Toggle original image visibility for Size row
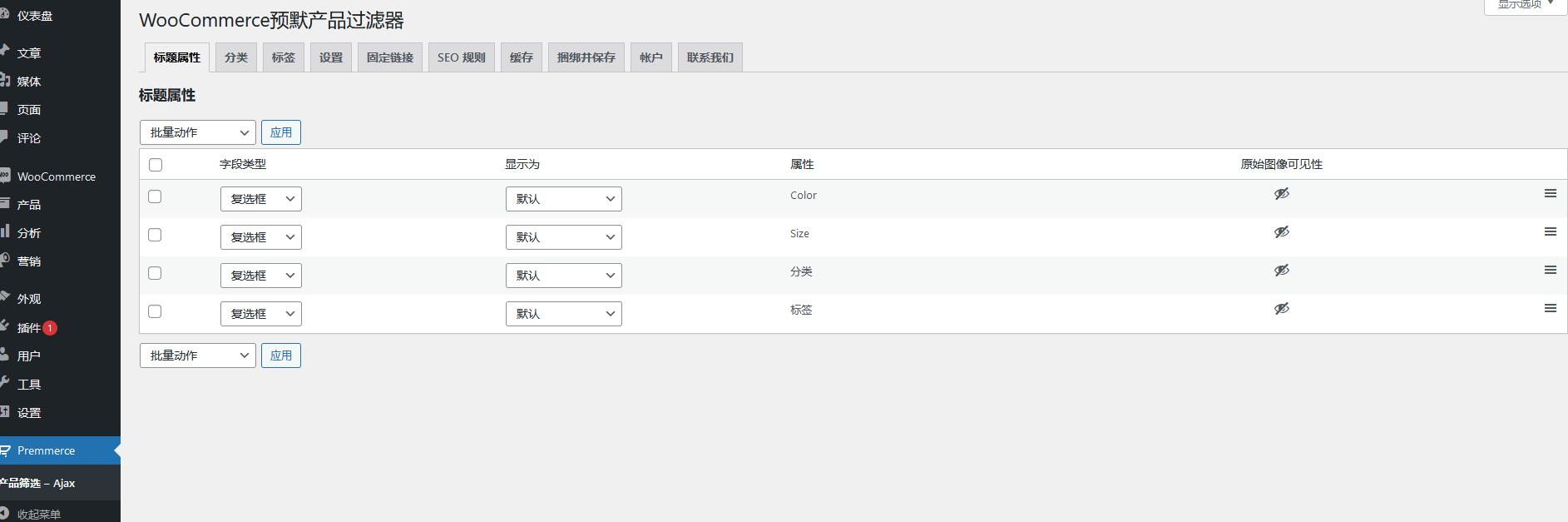 [1281, 232]
